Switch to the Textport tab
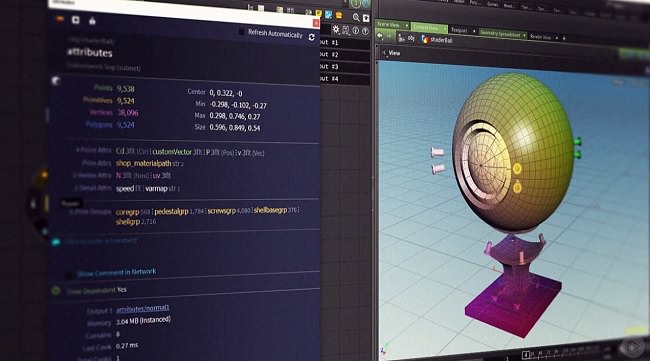Image resolution: width=650 pixels, height=361 pixels. 459,30
